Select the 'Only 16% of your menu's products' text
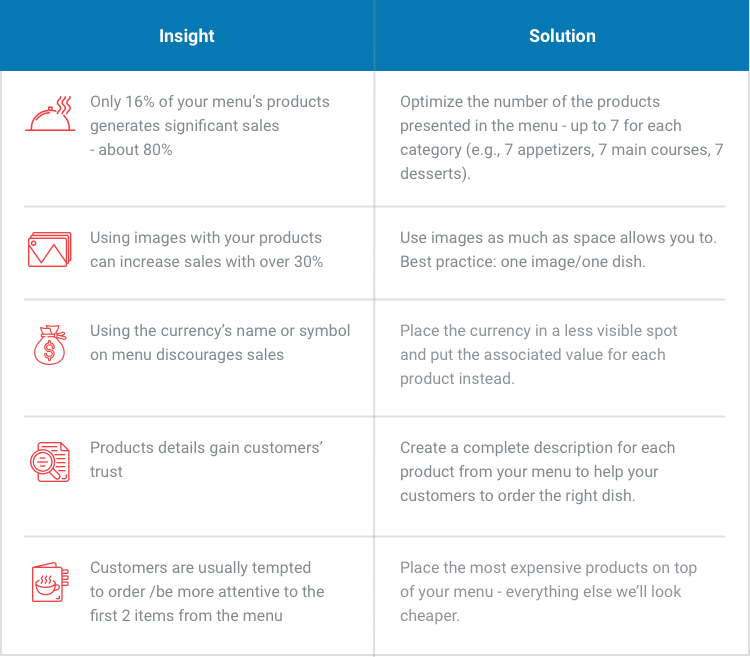 tap(210, 102)
